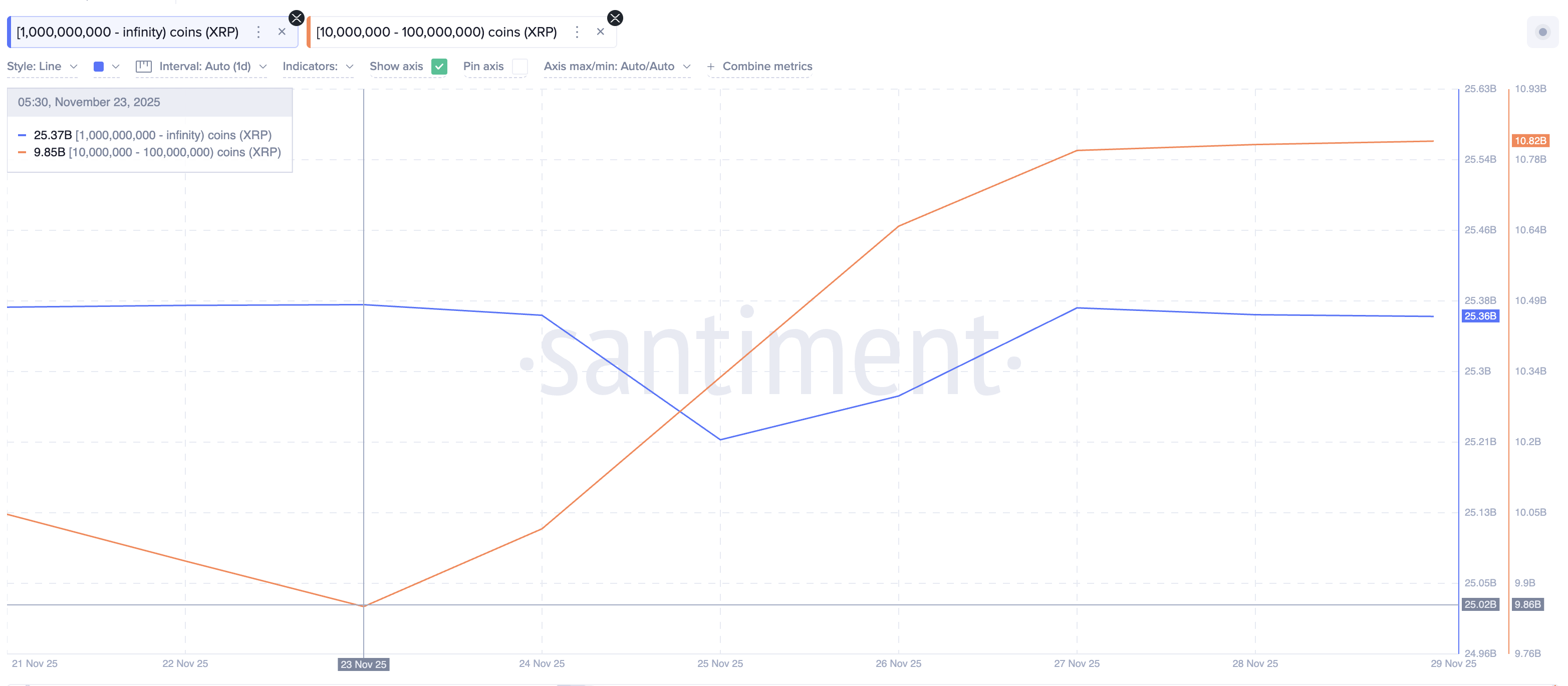The width and height of the screenshot is (1568, 686).
Task: Open the kebab menu on first XRP metric
Action: point(258,32)
